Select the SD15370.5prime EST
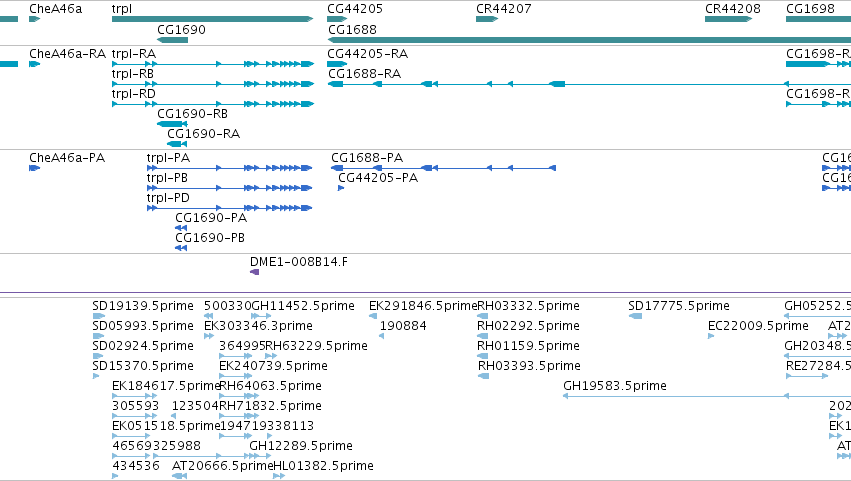This screenshot has height=481, width=851. coord(96,376)
